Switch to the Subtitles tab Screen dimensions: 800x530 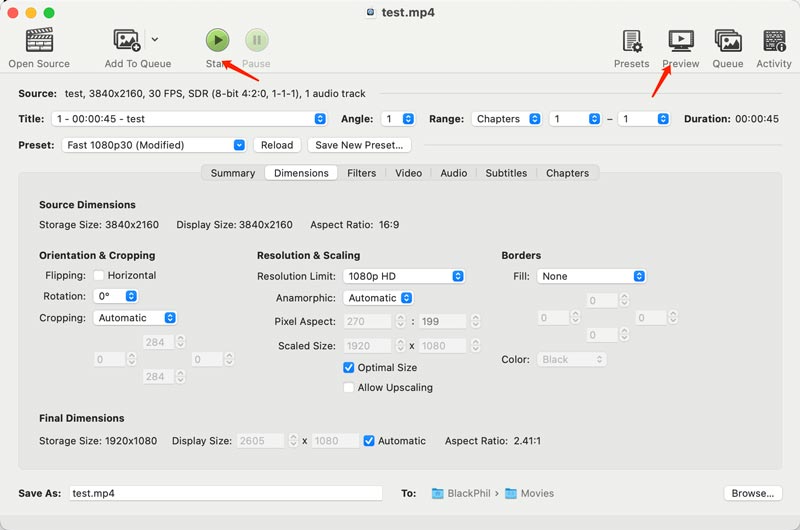click(x=506, y=173)
